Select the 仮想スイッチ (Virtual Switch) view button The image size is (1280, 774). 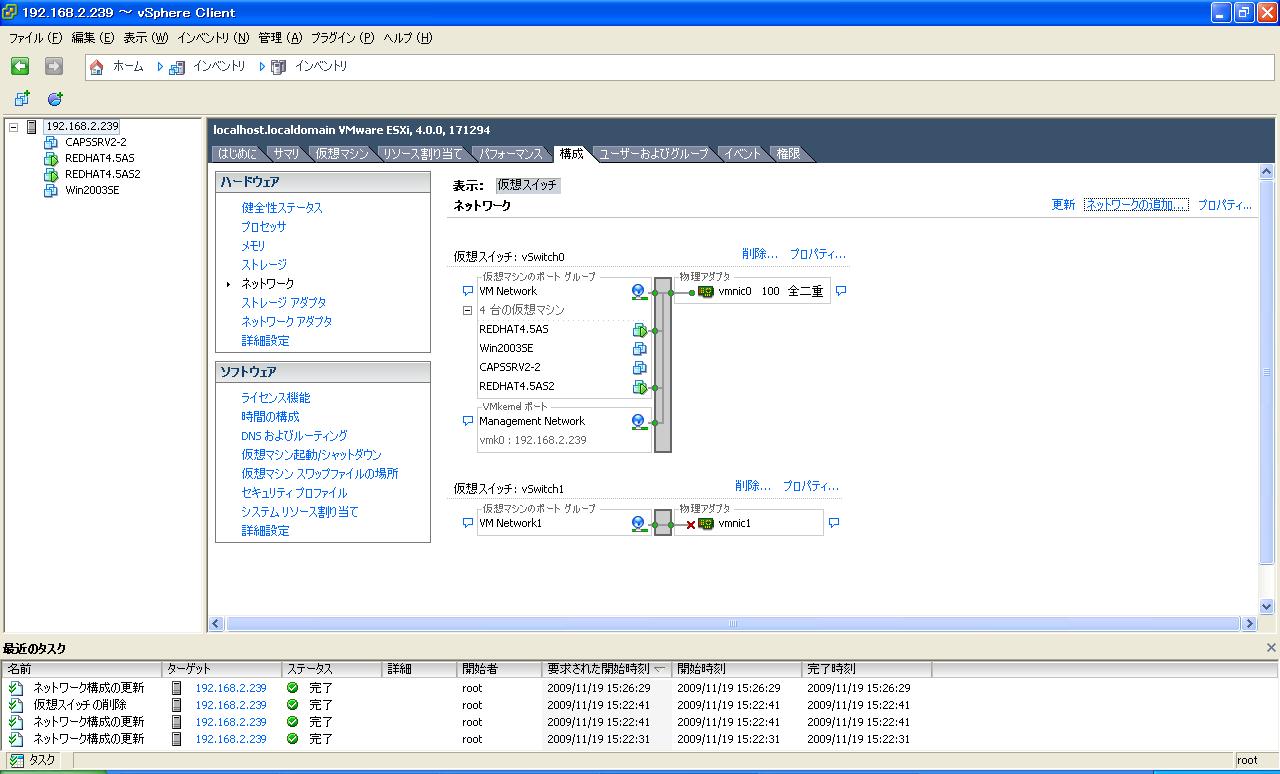(528, 186)
